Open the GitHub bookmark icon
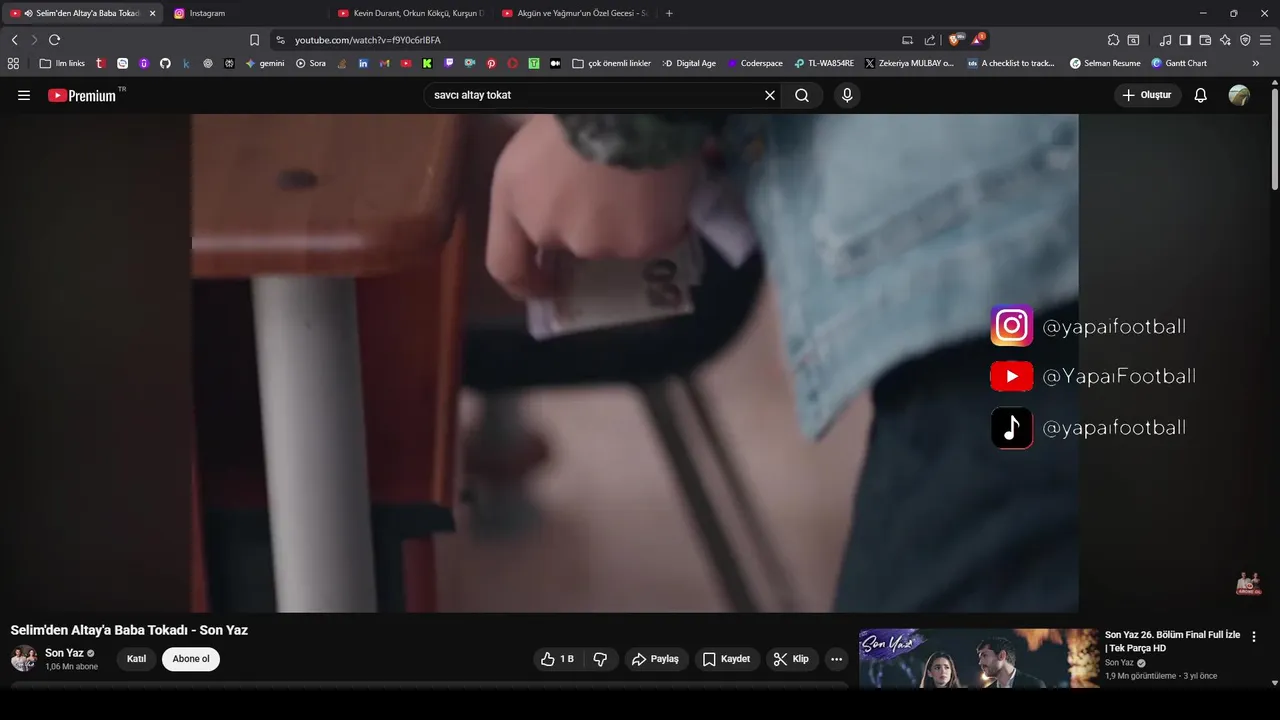This screenshot has height=720, width=1280. point(165,63)
